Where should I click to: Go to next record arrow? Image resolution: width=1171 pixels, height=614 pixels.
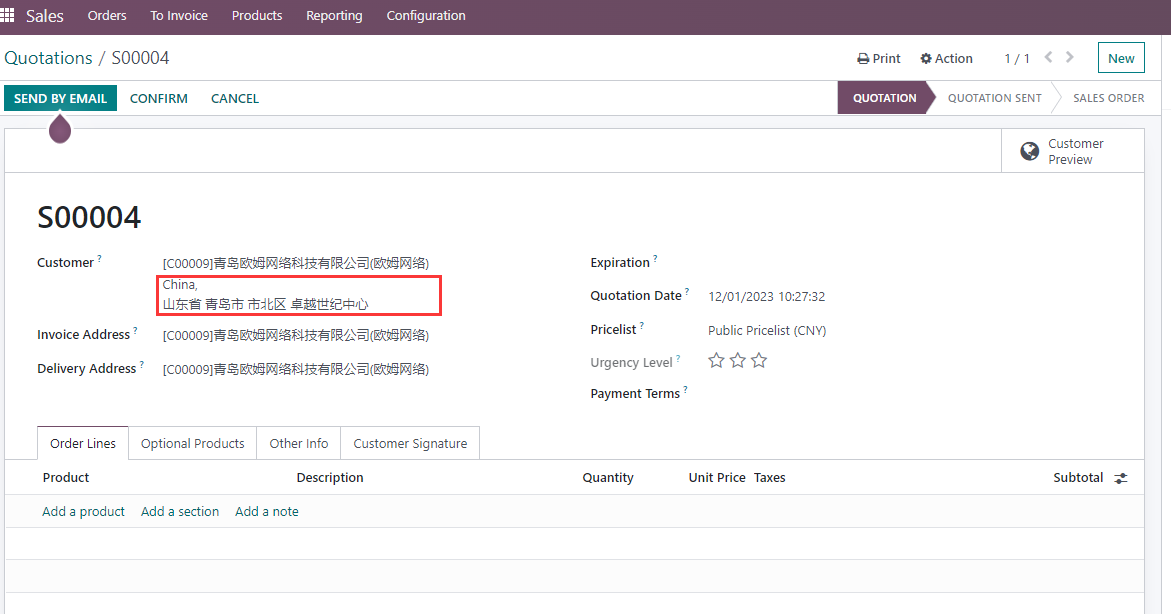tap(1069, 57)
